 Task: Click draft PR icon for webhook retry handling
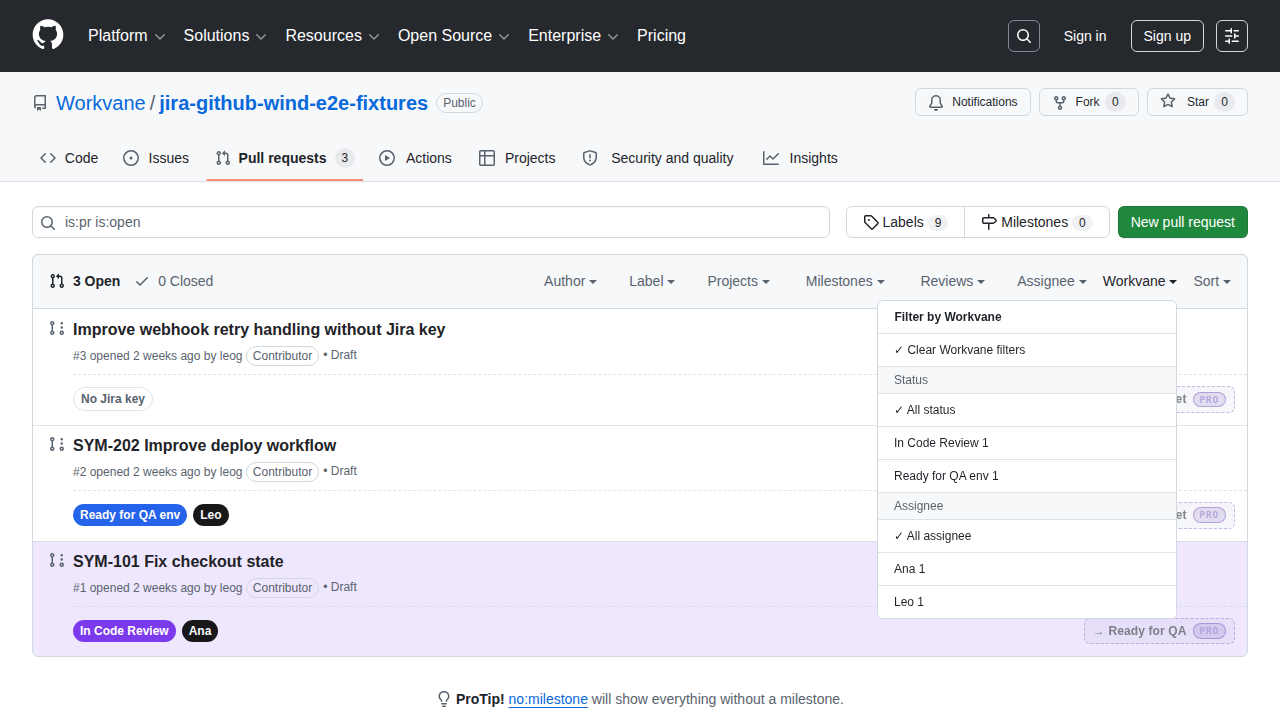point(57,329)
